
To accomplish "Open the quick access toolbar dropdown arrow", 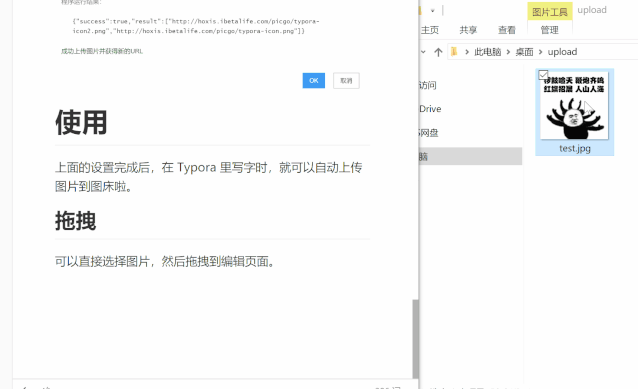I will point(433,11).
